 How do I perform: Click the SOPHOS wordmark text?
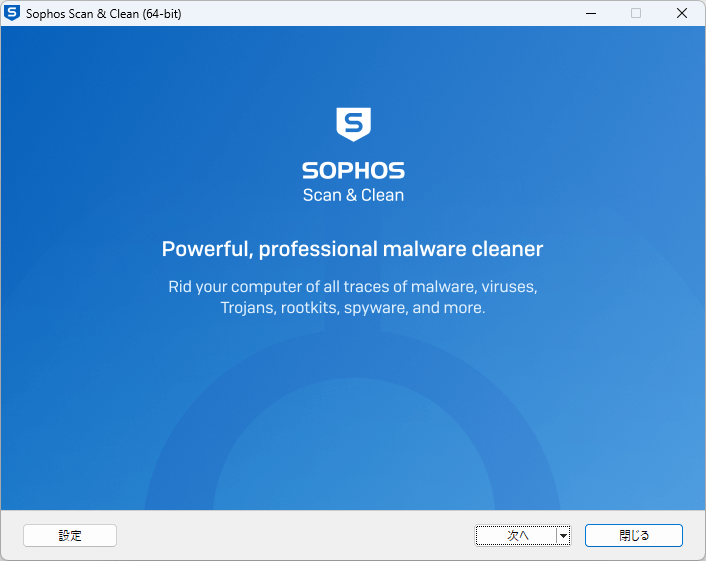click(x=353, y=171)
